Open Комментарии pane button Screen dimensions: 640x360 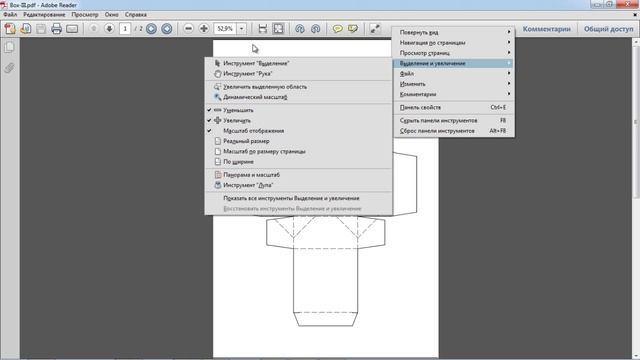pos(547,29)
